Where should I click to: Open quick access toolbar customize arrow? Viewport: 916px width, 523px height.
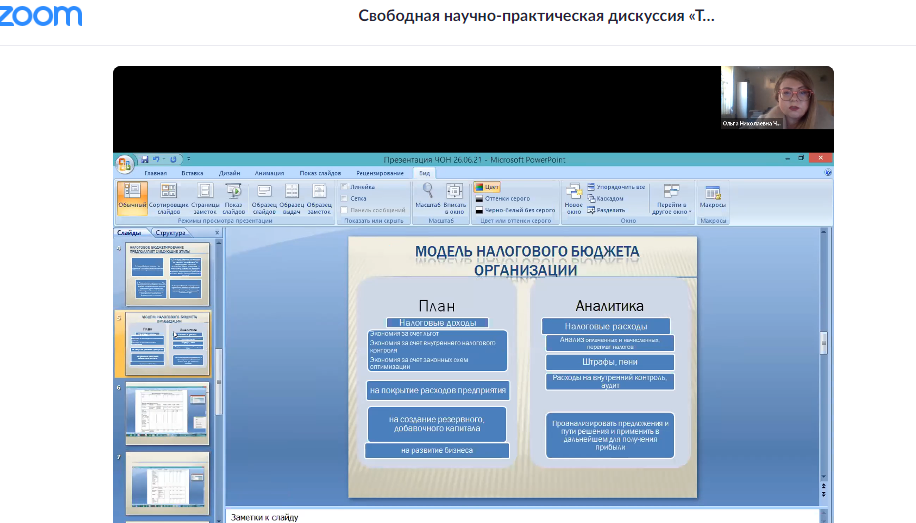pyautogui.click(x=190, y=159)
